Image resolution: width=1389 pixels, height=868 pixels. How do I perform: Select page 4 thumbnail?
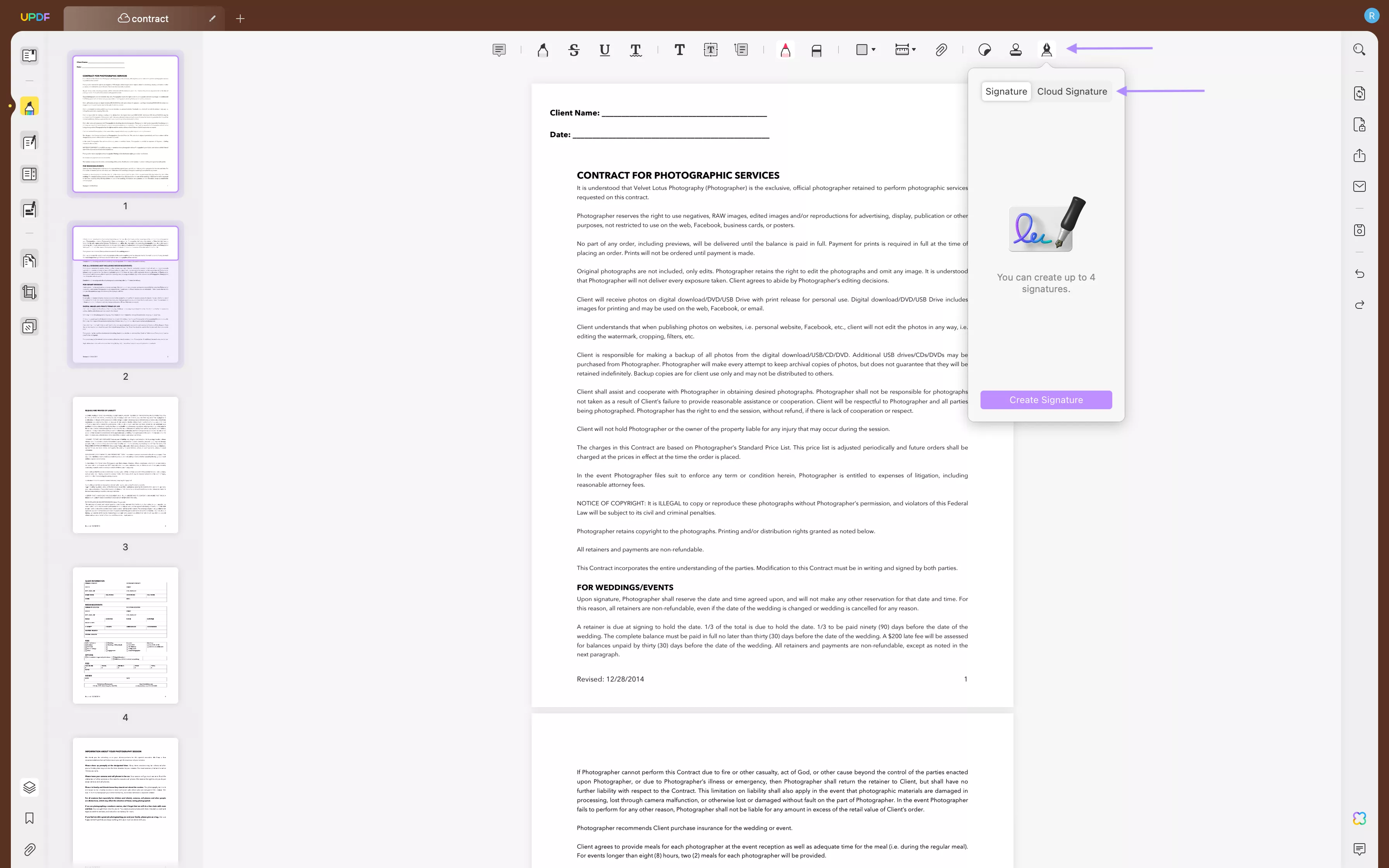[x=125, y=635]
